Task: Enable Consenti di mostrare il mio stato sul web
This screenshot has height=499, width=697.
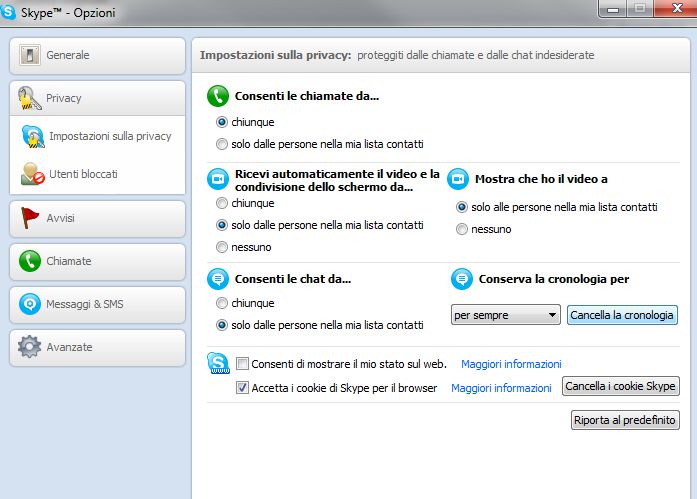Action: tap(242, 364)
